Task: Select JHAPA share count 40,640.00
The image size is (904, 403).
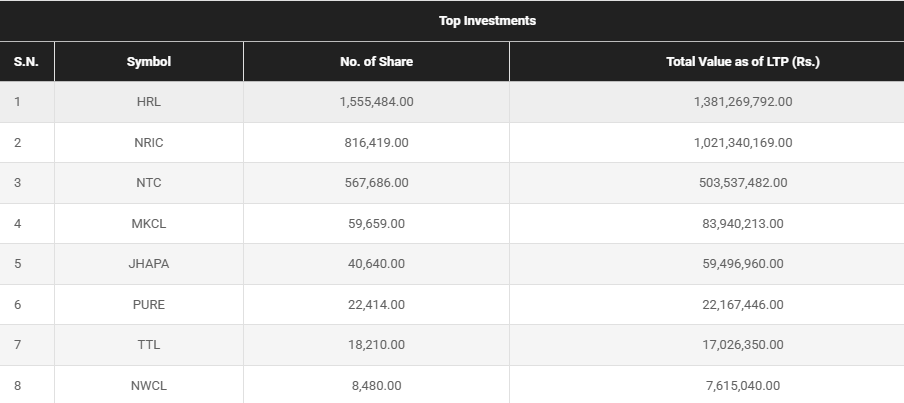Action: tap(376, 264)
